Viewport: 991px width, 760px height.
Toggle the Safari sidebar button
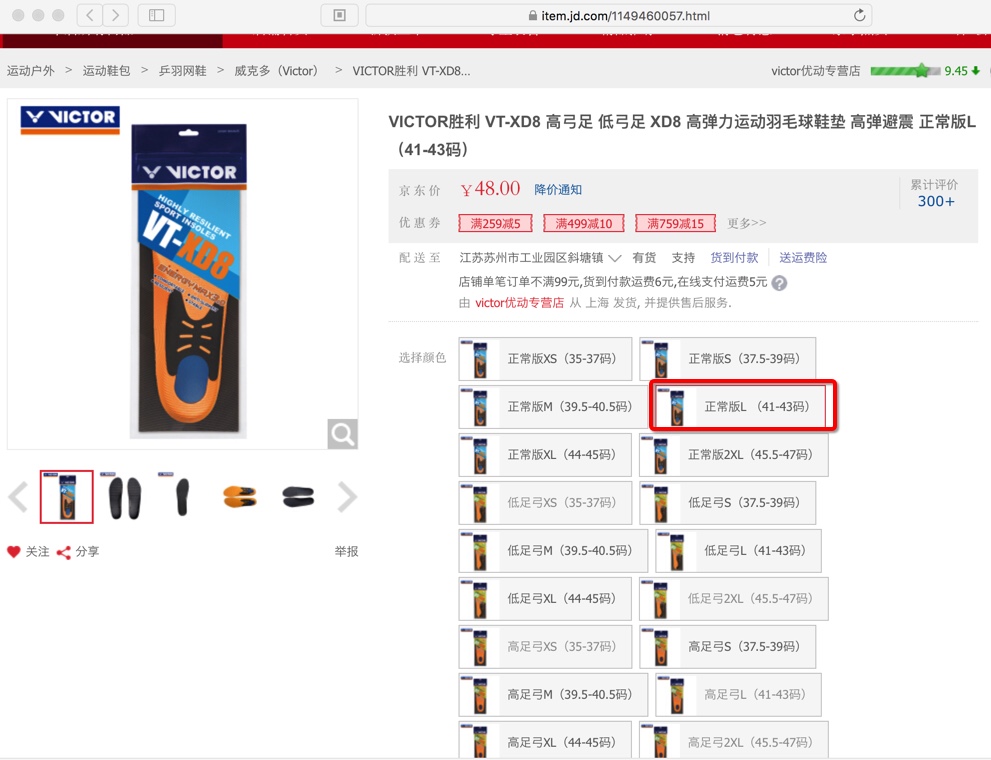pyautogui.click(x=157, y=15)
